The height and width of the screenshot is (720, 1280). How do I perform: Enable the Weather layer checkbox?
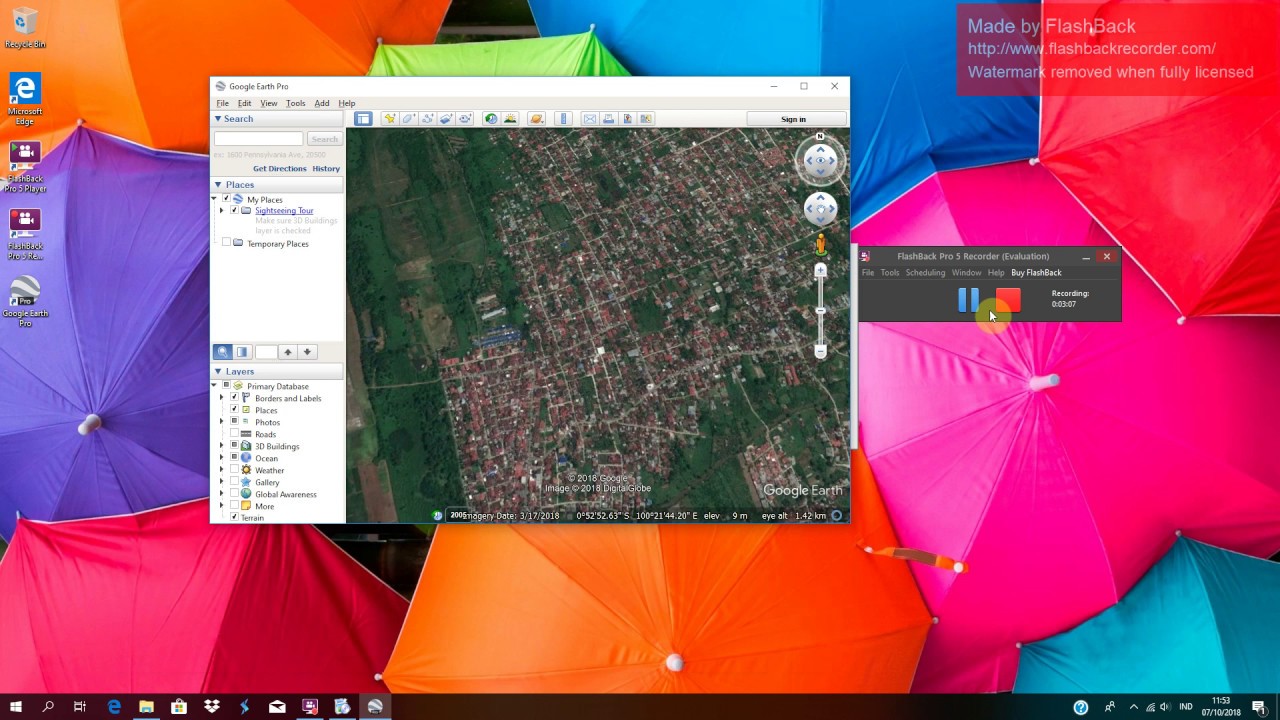coord(234,470)
